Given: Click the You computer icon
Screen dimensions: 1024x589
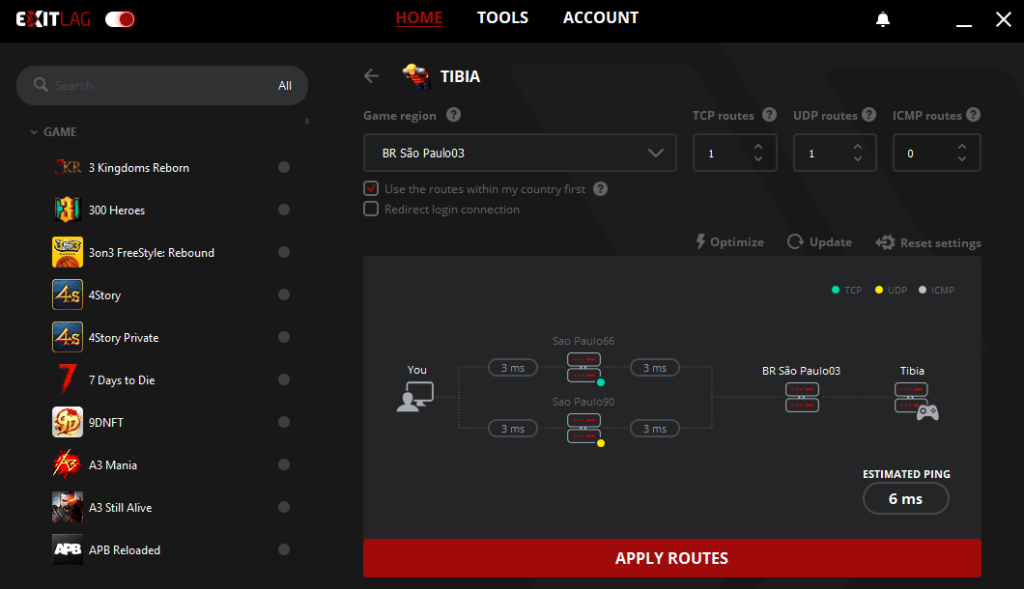Looking at the screenshot, I should (x=415, y=396).
